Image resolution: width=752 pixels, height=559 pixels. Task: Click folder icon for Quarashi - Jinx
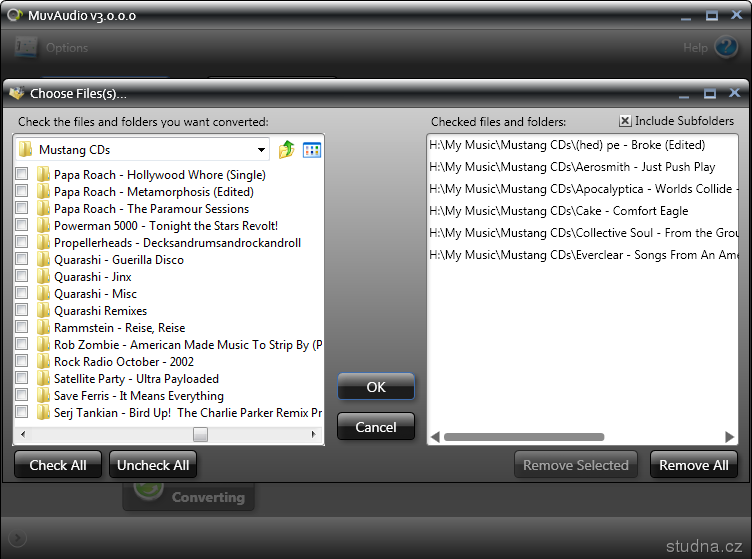tap(43, 276)
